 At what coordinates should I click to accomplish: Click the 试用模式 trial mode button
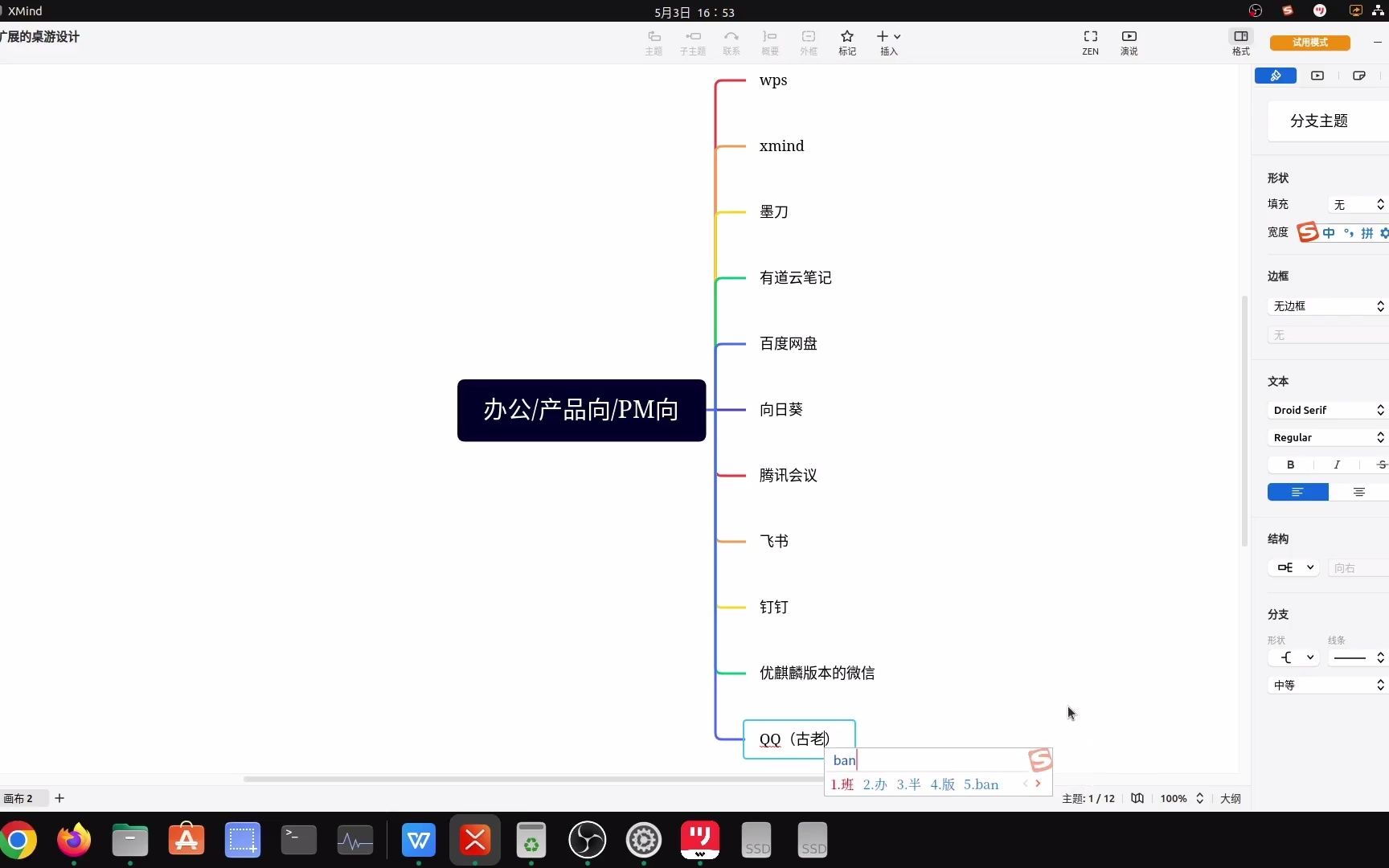(1309, 43)
